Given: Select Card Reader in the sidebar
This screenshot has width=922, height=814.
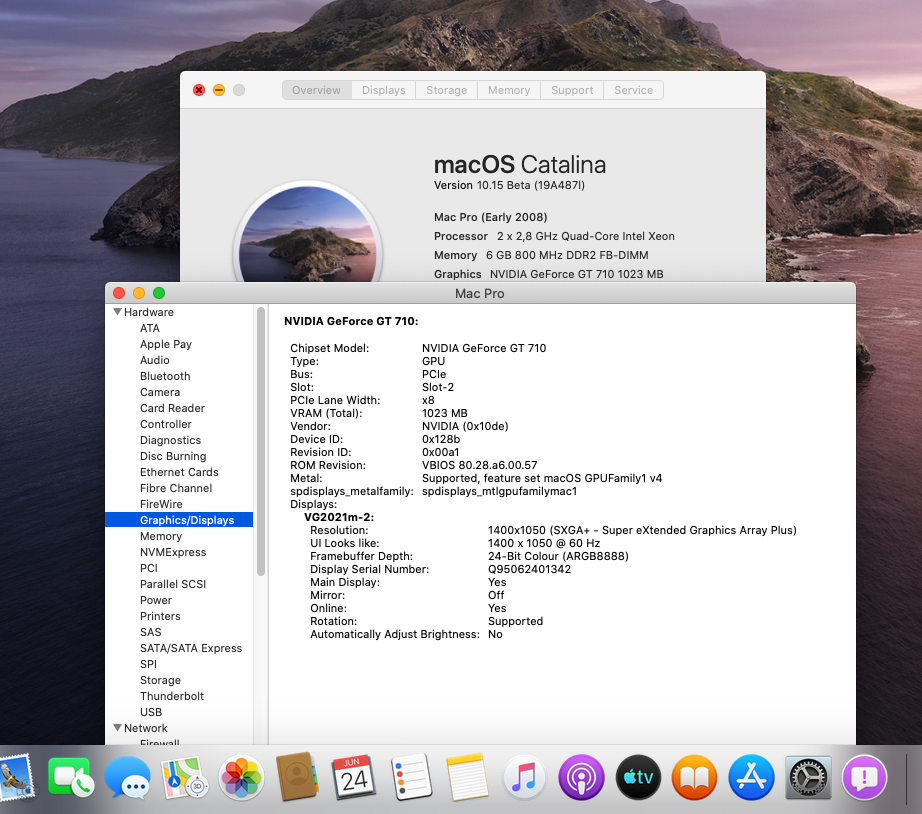Looking at the screenshot, I should coord(172,408).
